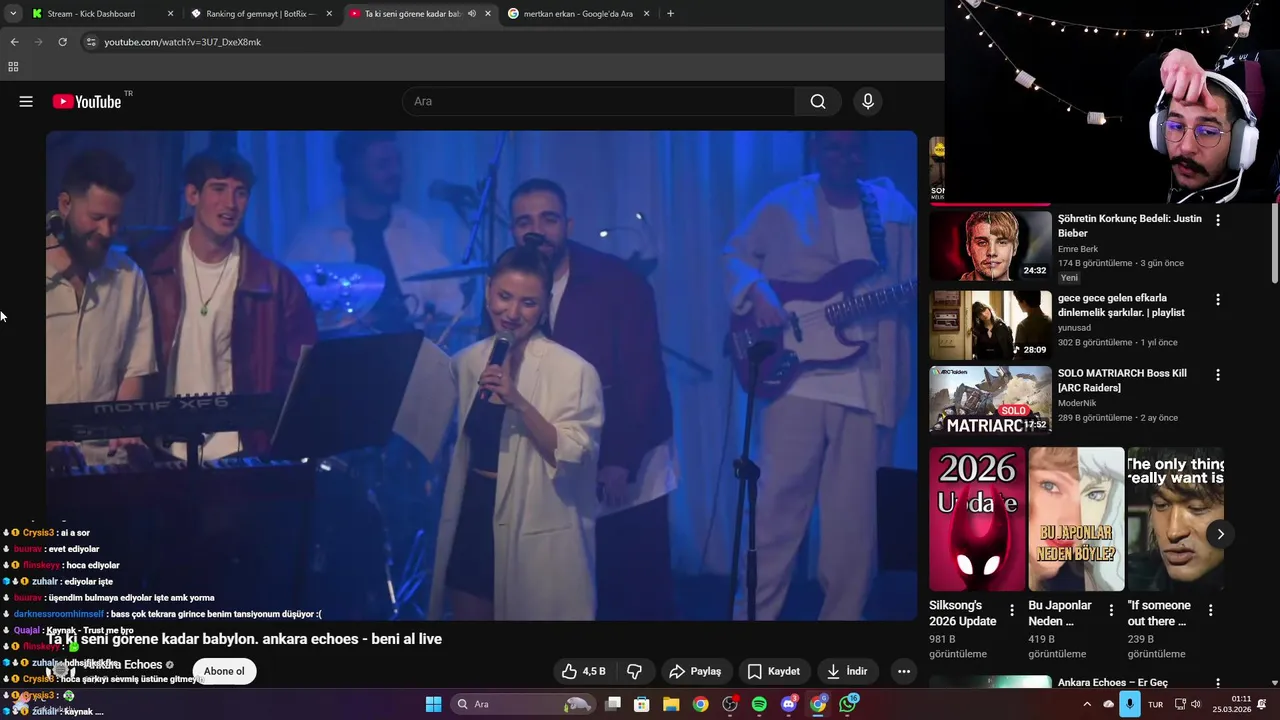Open the gece gece playlist thumbnail
This screenshot has height=720, width=1280.
(990, 325)
